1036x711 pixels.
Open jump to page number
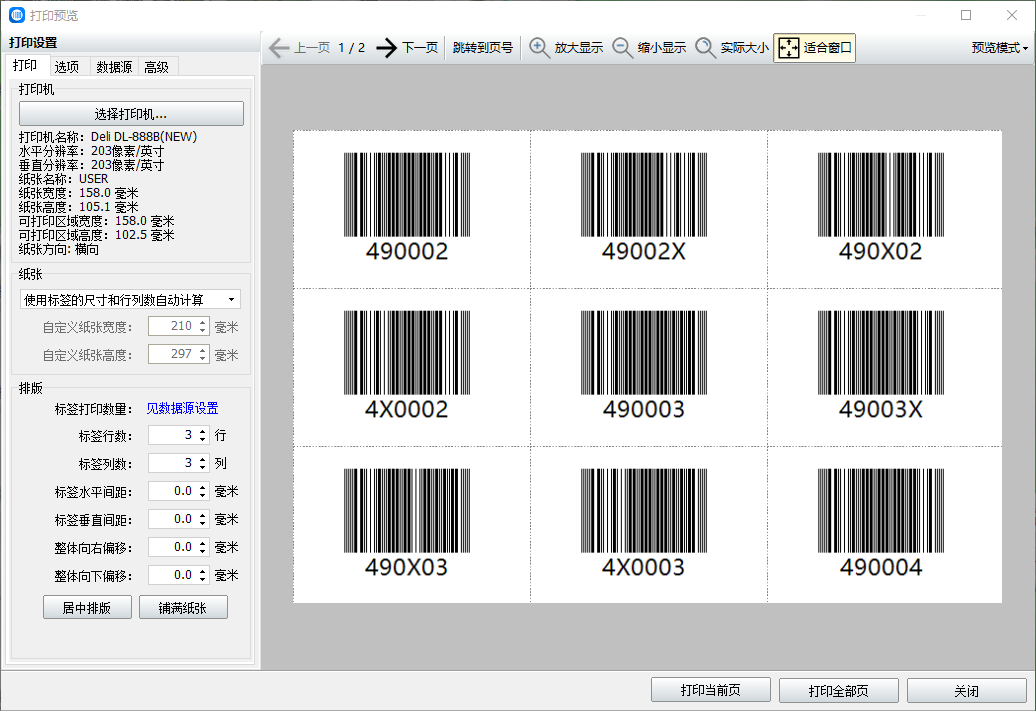pyautogui.click(x=483, y=48)
